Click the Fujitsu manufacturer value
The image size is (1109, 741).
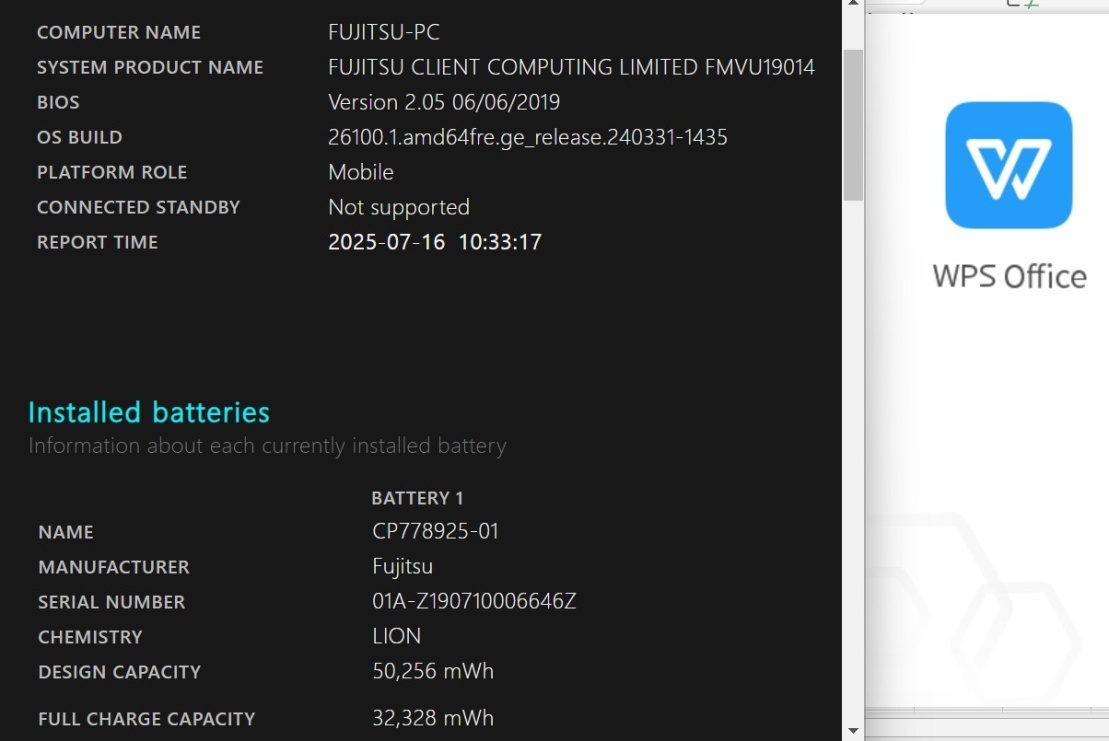tap(402, 566)
